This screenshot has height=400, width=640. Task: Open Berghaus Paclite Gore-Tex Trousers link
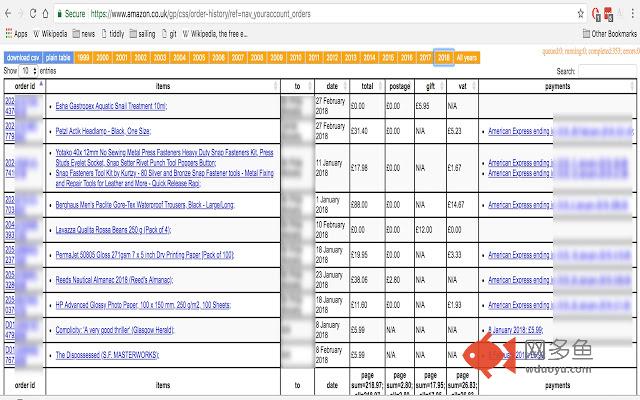(x=145, y=205)
